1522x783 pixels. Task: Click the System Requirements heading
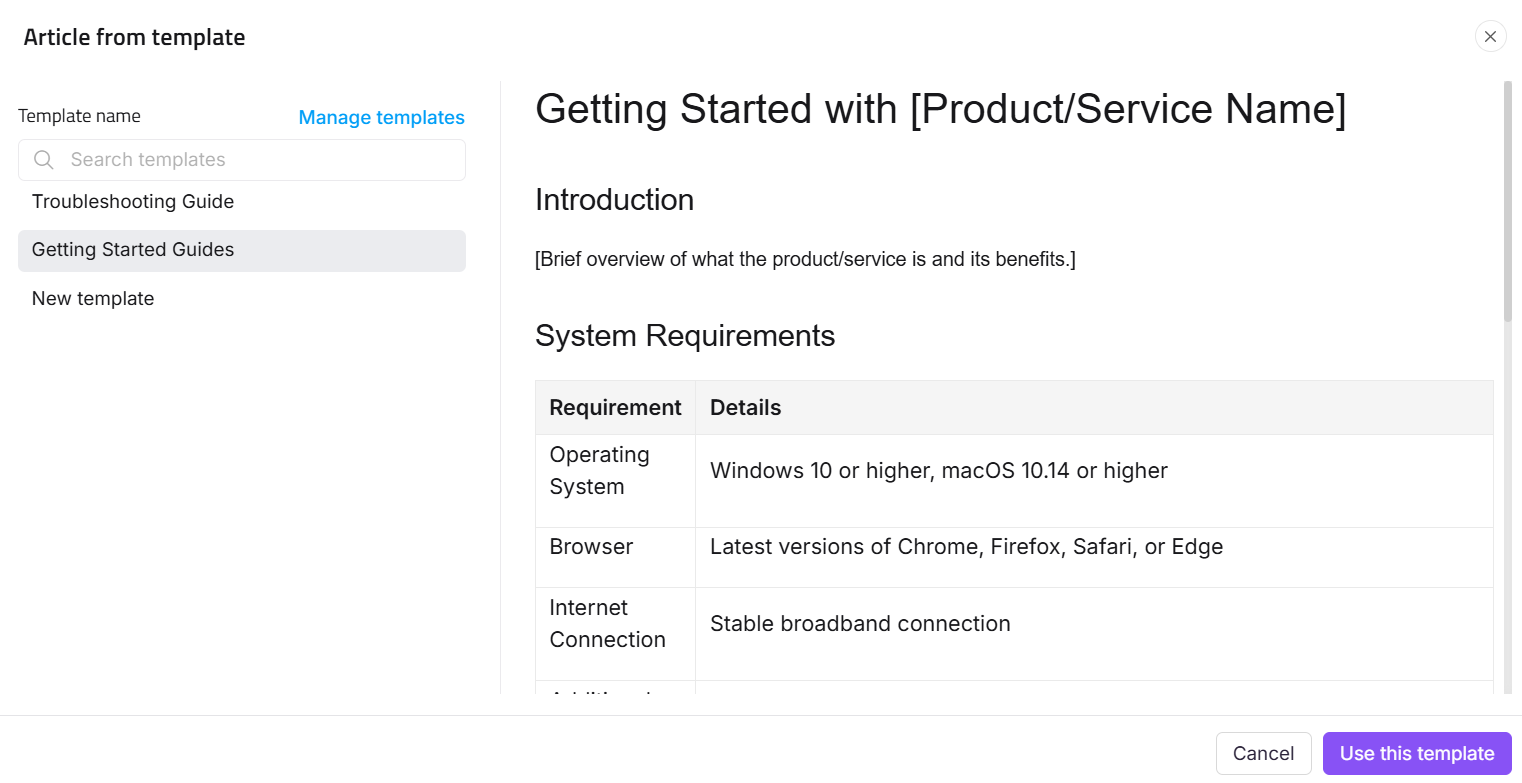click(685, 335)
